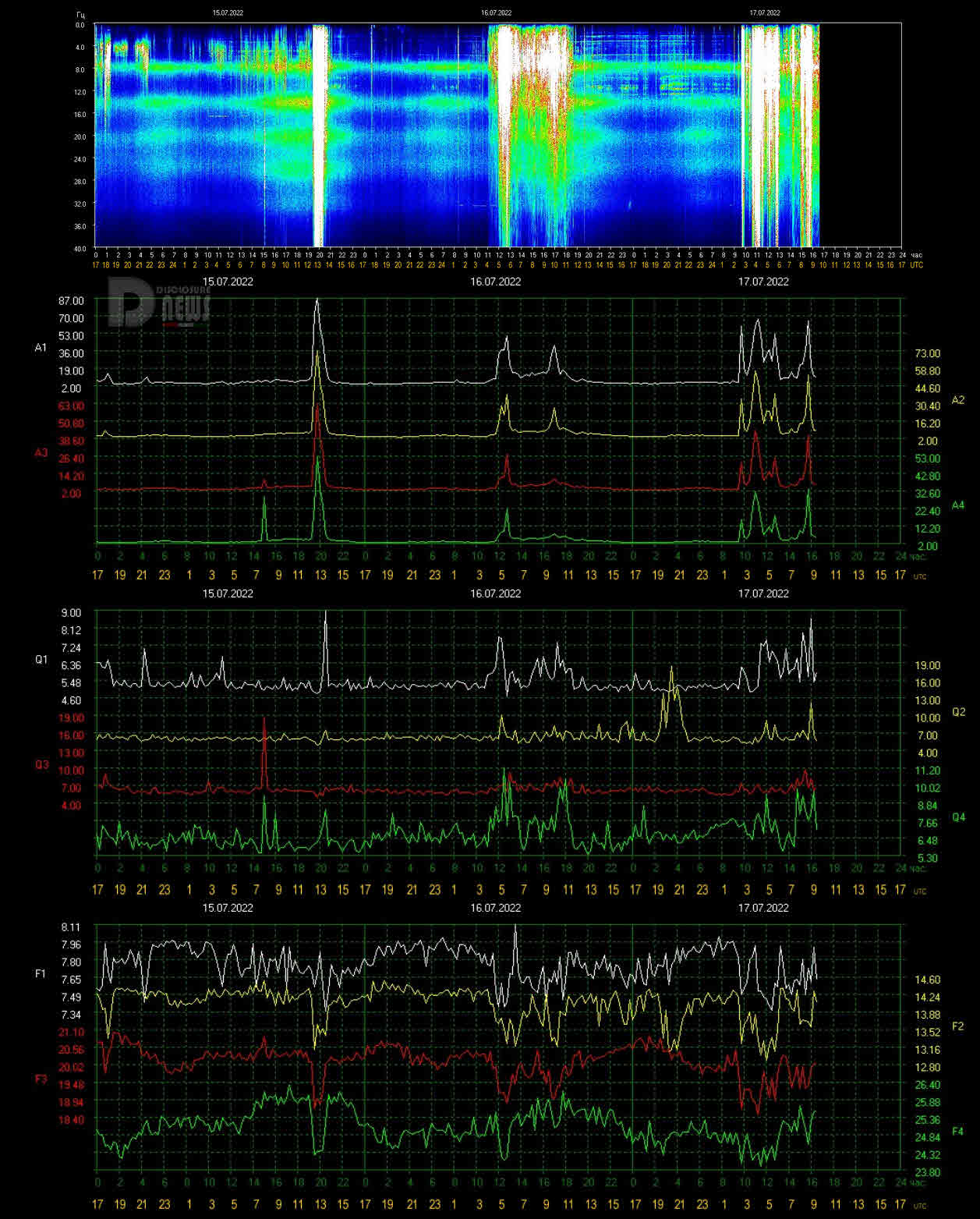Click the tallest white A1 peak on 15.07.2022
980x1219 pixels.
click(317, 301)
